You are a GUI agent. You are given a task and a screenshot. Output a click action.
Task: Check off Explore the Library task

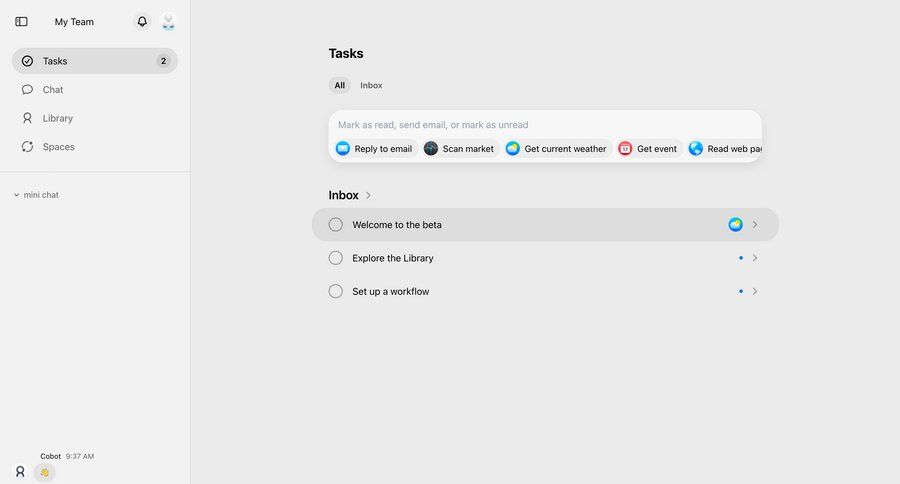pyautogui.click(x=336, y=258)
